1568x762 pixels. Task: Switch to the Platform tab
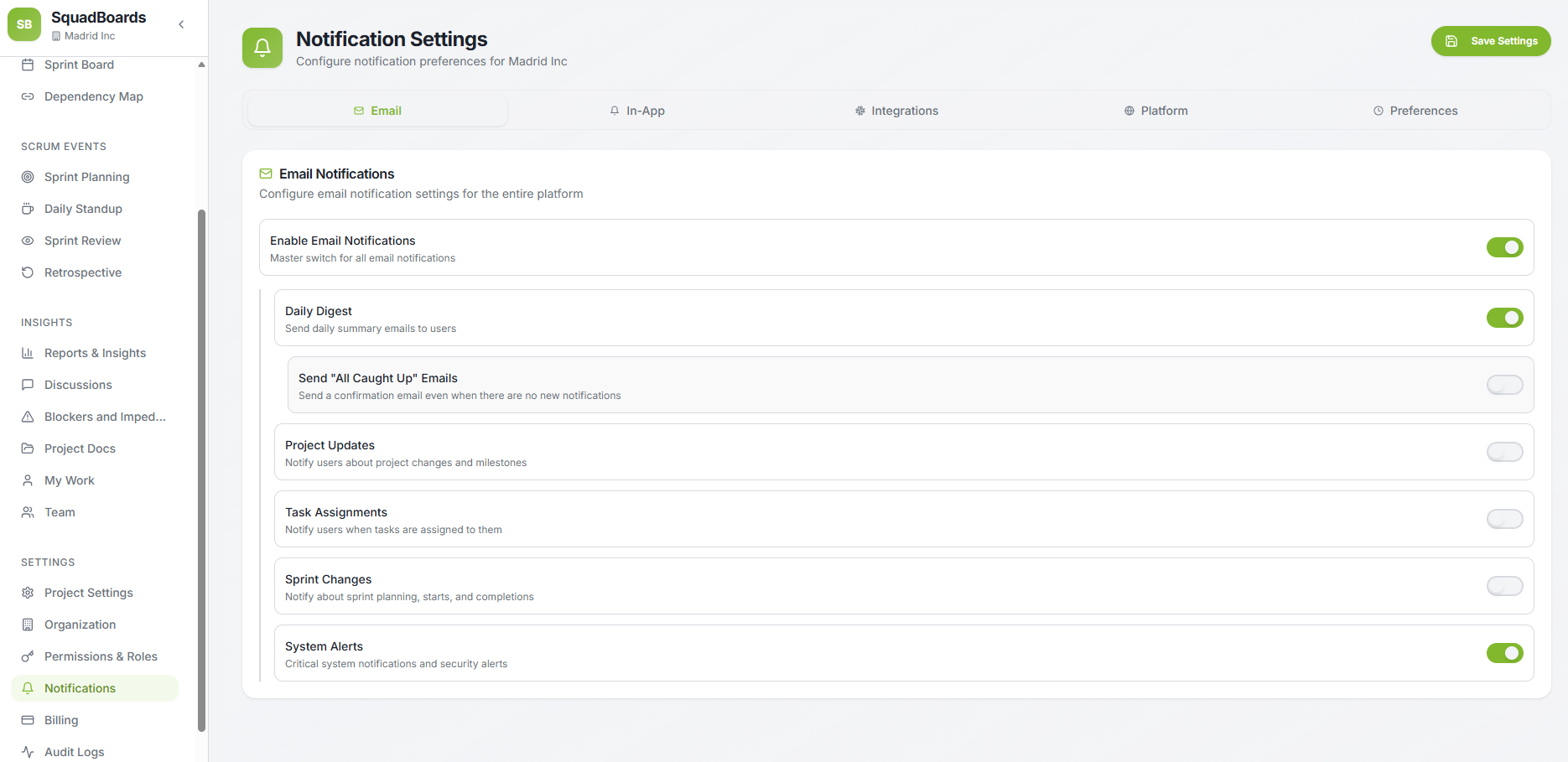pyautogui.click(x=1155, y=111)
